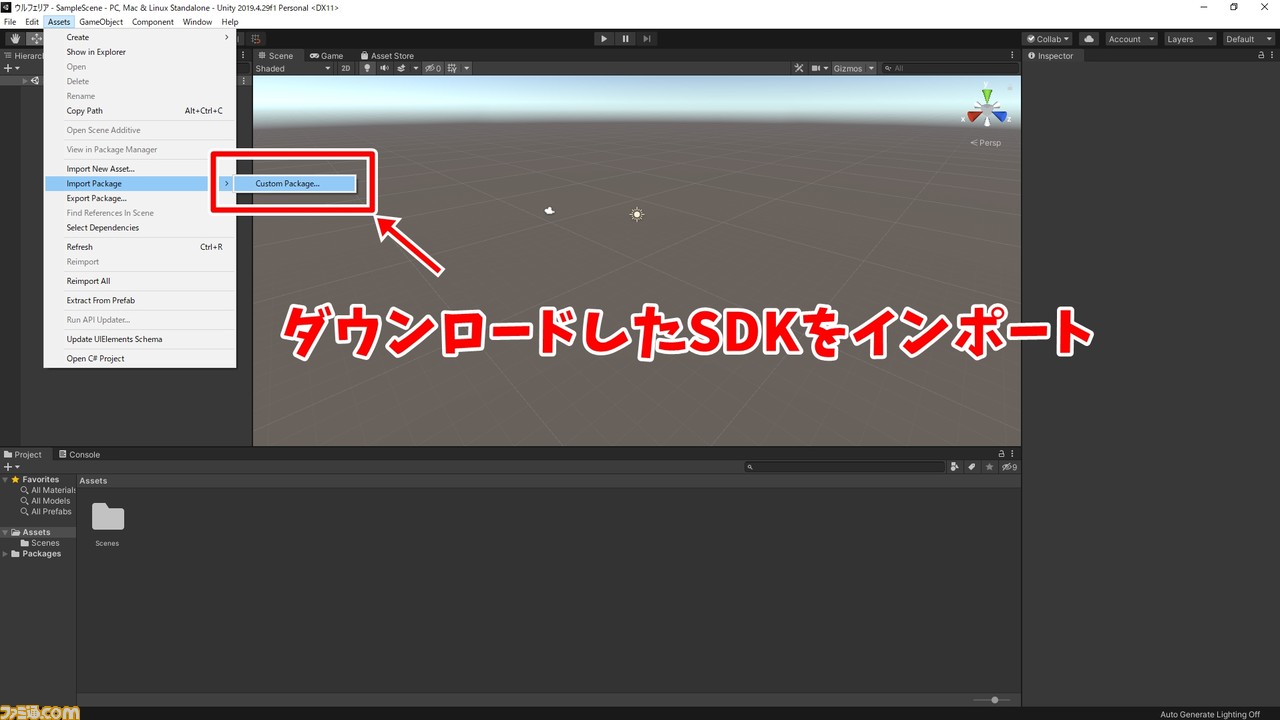Toggle 2D view mode in Scene

[346, 68]
